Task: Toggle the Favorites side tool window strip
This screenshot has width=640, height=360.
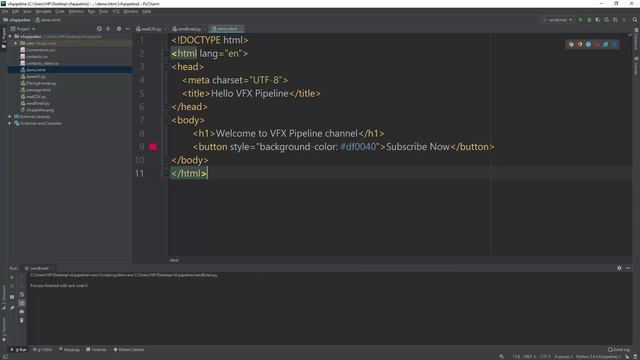Action: click(4, 329)
